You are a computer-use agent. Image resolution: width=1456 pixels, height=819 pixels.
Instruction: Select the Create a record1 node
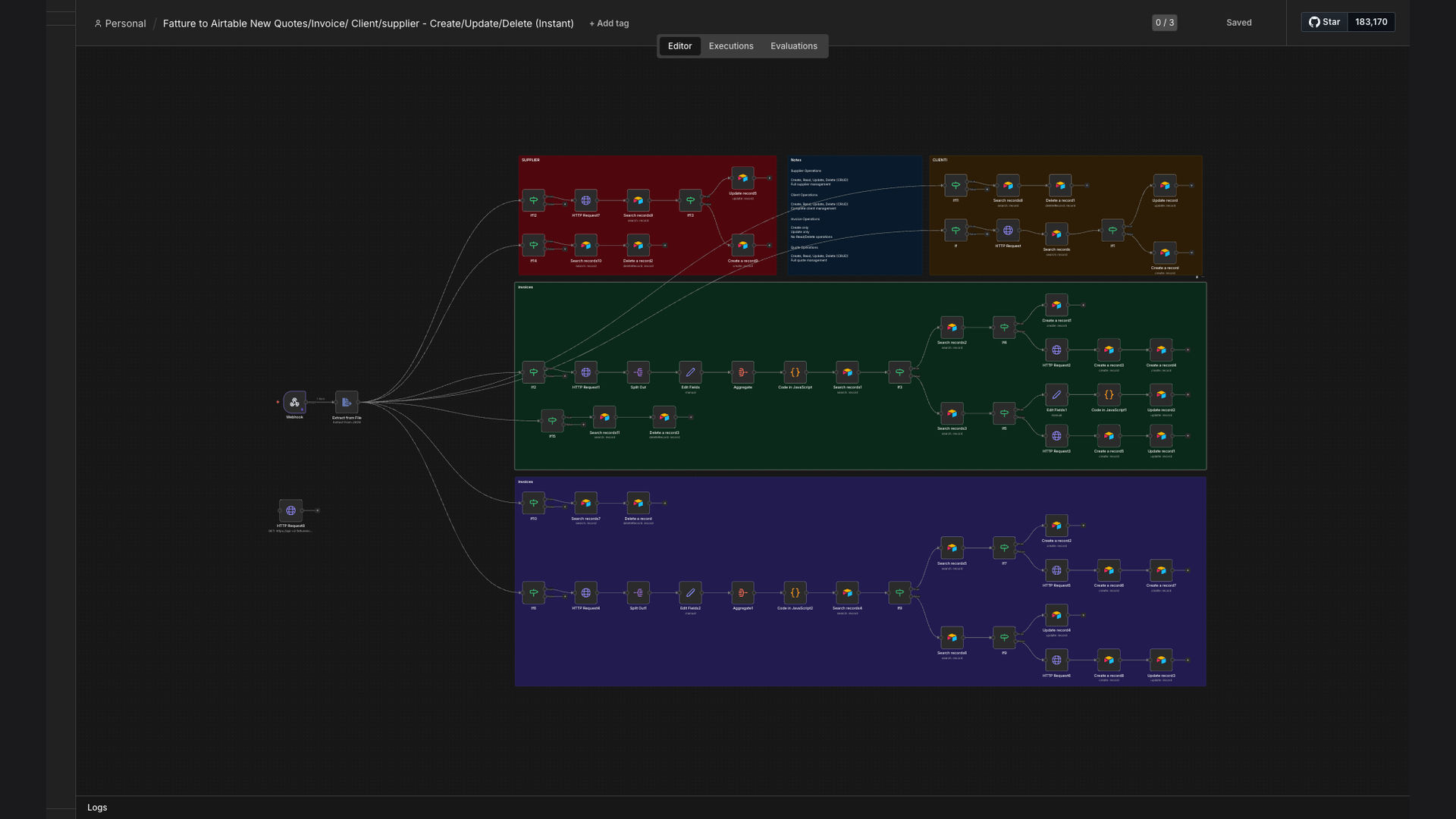[1056, 305]
